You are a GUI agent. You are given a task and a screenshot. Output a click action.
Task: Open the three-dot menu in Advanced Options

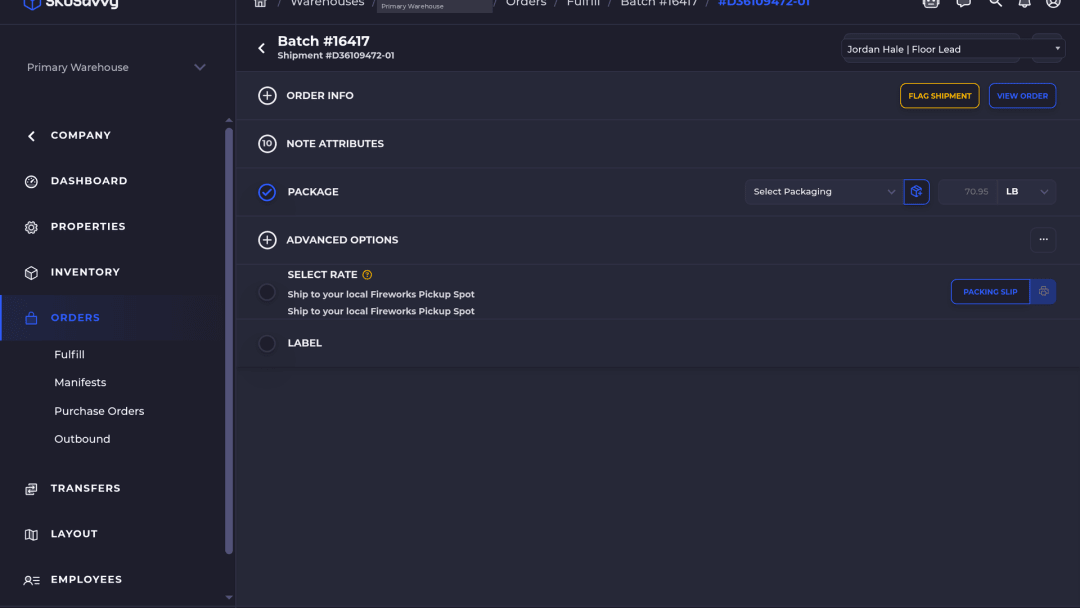(x=1043, y=240)
